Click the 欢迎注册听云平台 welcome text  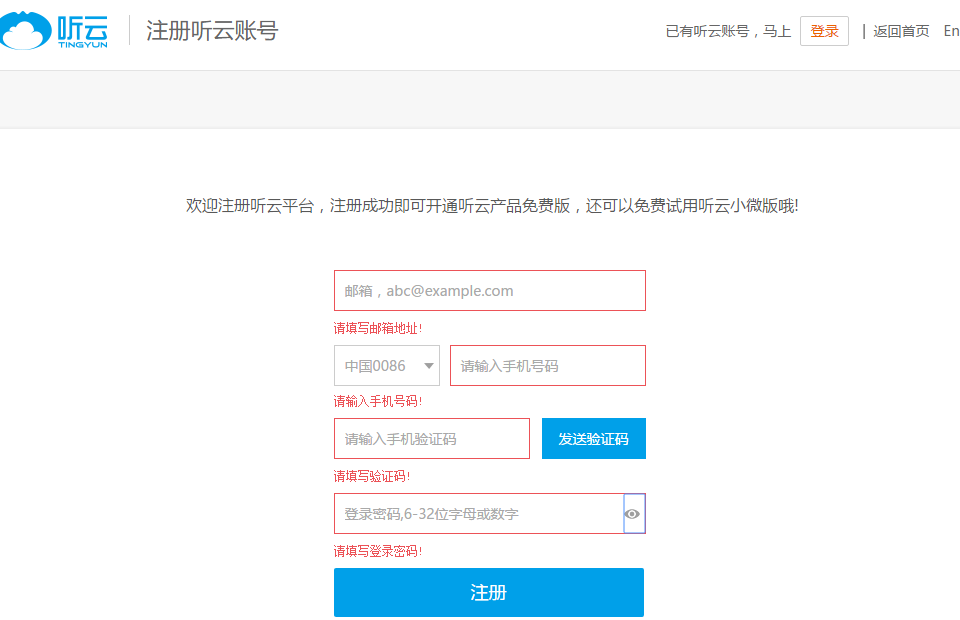pos(492,206)
